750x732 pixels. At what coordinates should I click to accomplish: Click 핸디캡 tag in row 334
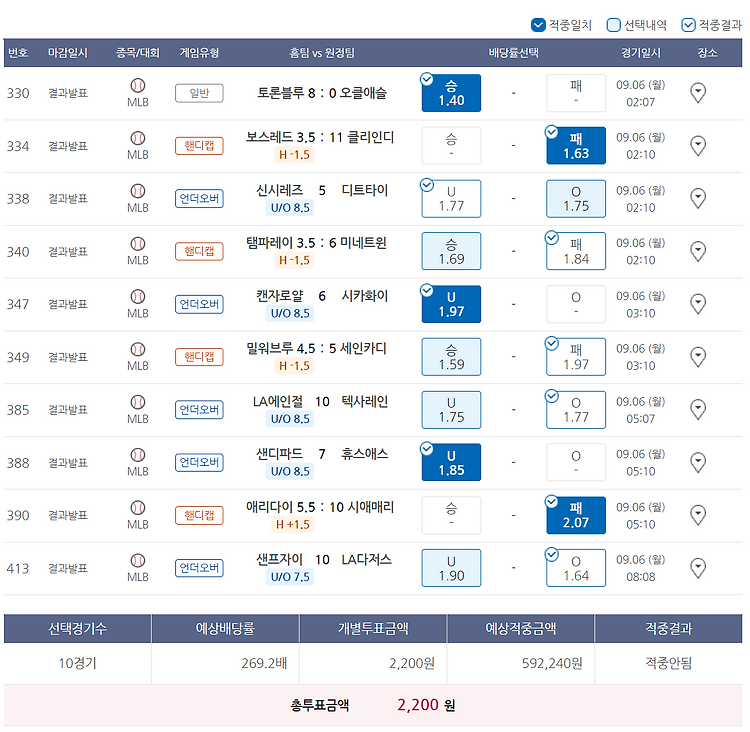(x=199, y=146)
